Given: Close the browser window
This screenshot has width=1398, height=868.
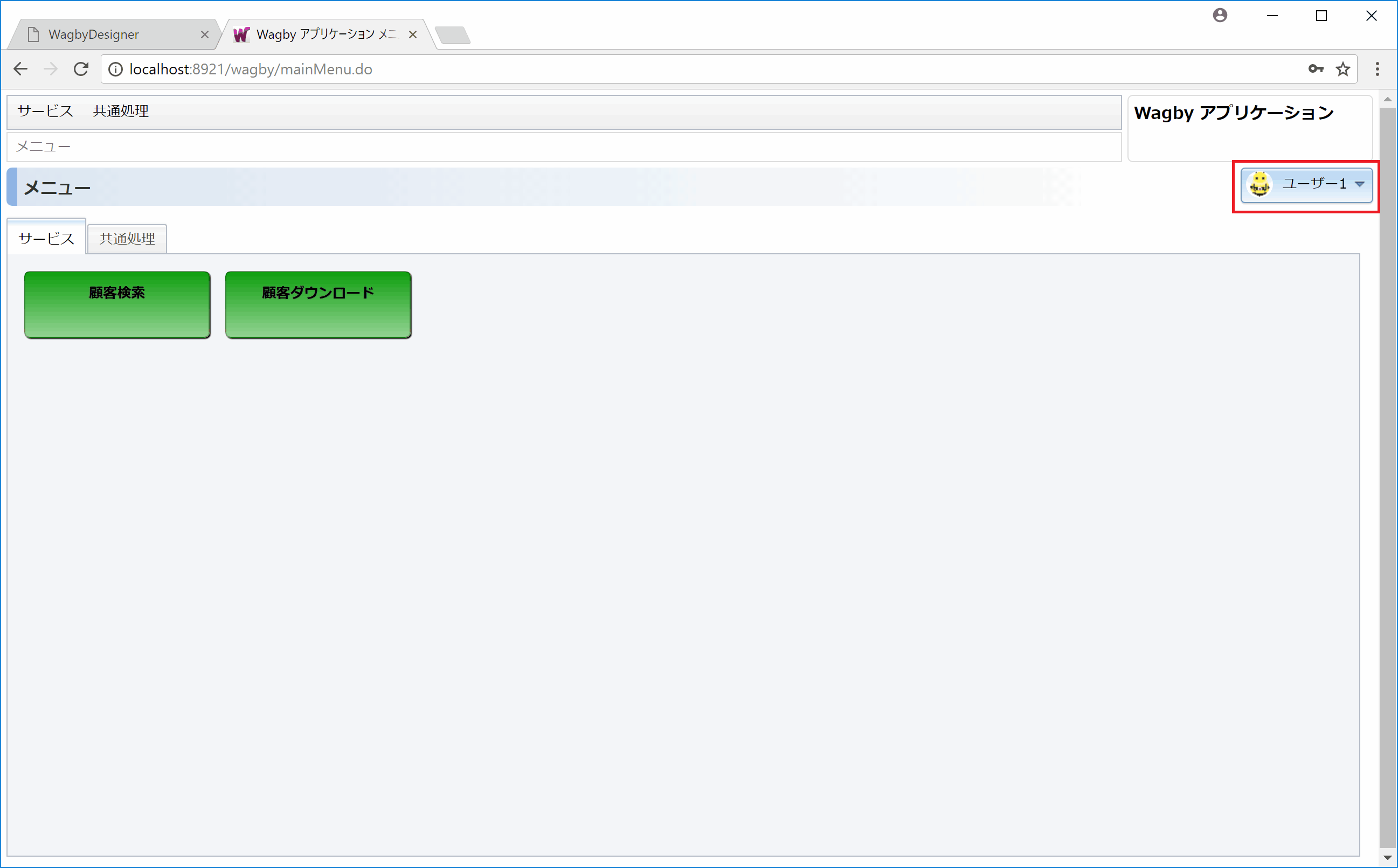Looking at the screenshot, I should pyautogui.click(x=1371, y=16).
